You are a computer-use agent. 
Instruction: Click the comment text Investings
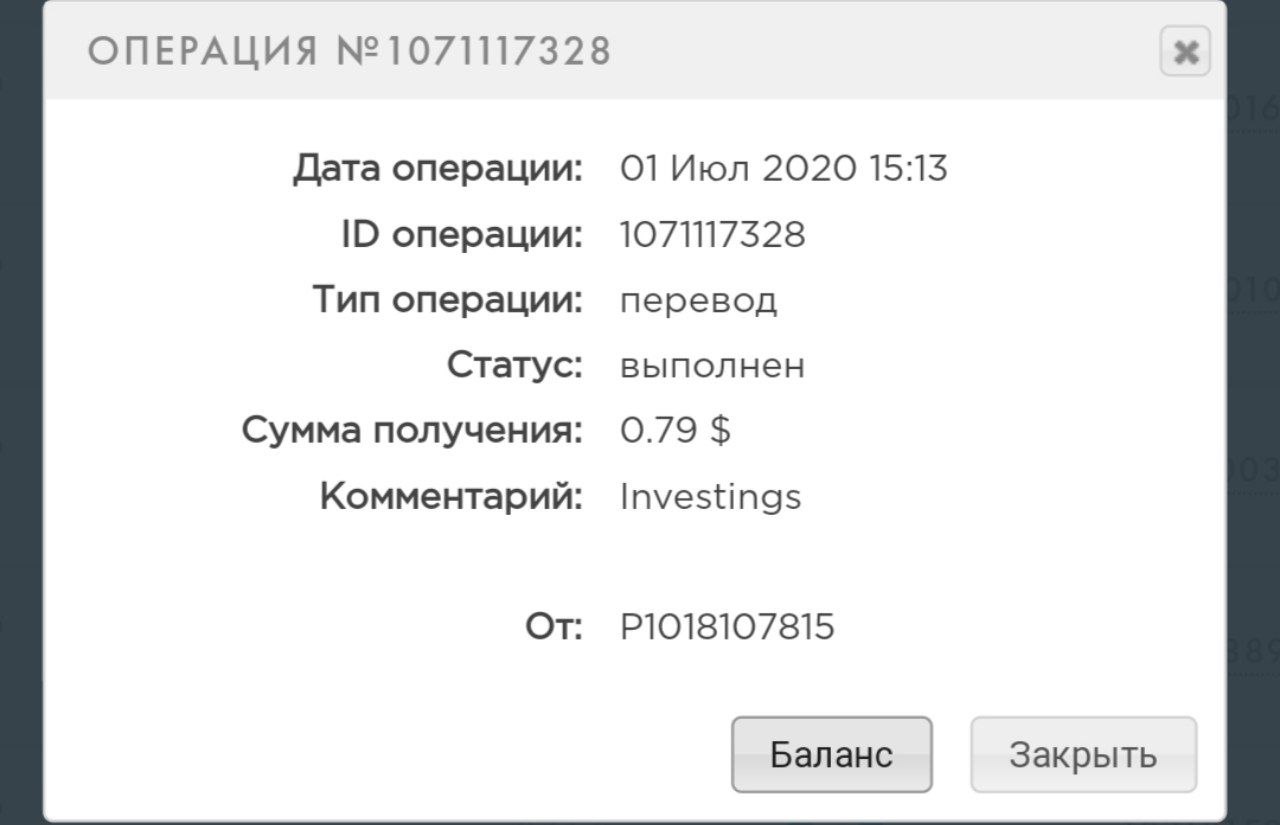[x=710, y=497]
